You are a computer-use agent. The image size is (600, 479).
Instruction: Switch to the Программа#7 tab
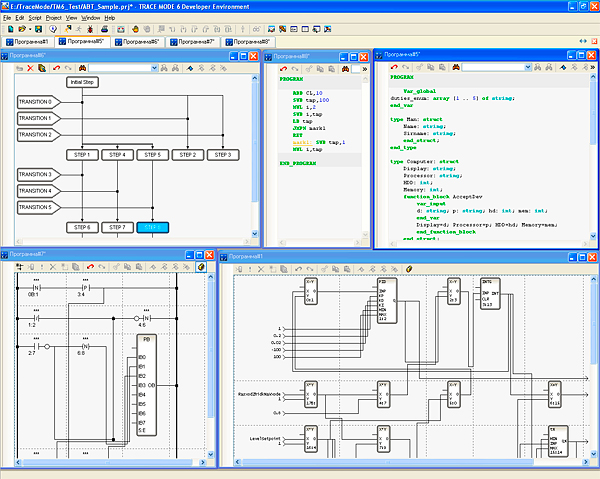click(x=192, y=42)
